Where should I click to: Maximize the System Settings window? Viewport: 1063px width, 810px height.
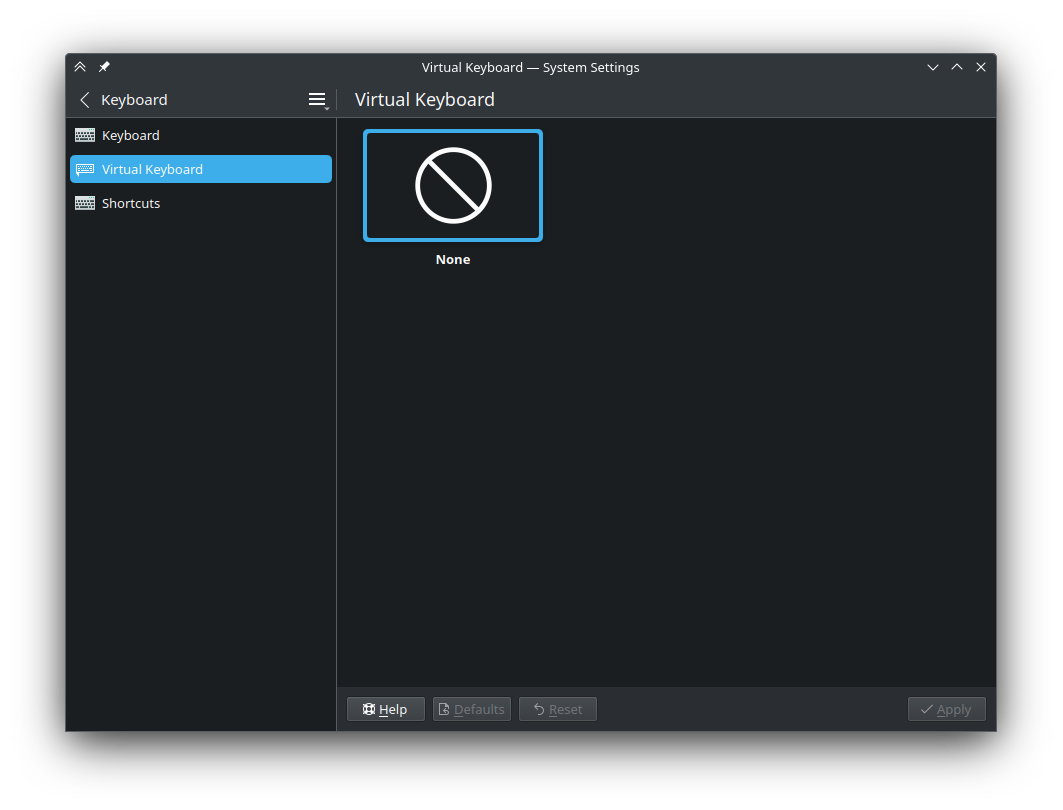(957, 67)
